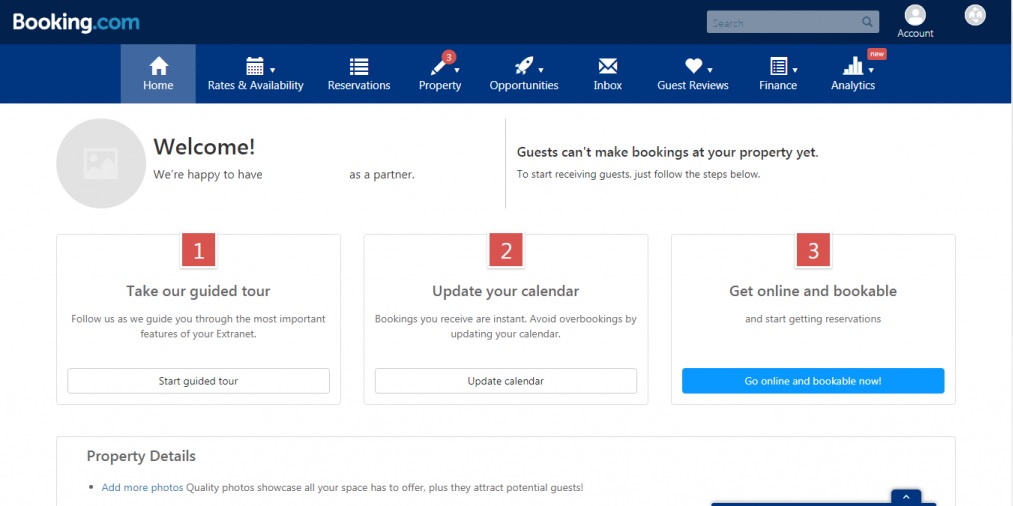Click the Account profile icon
Image resolution: width=1013 pixels, height=506 pixels.
pos(914,15)
